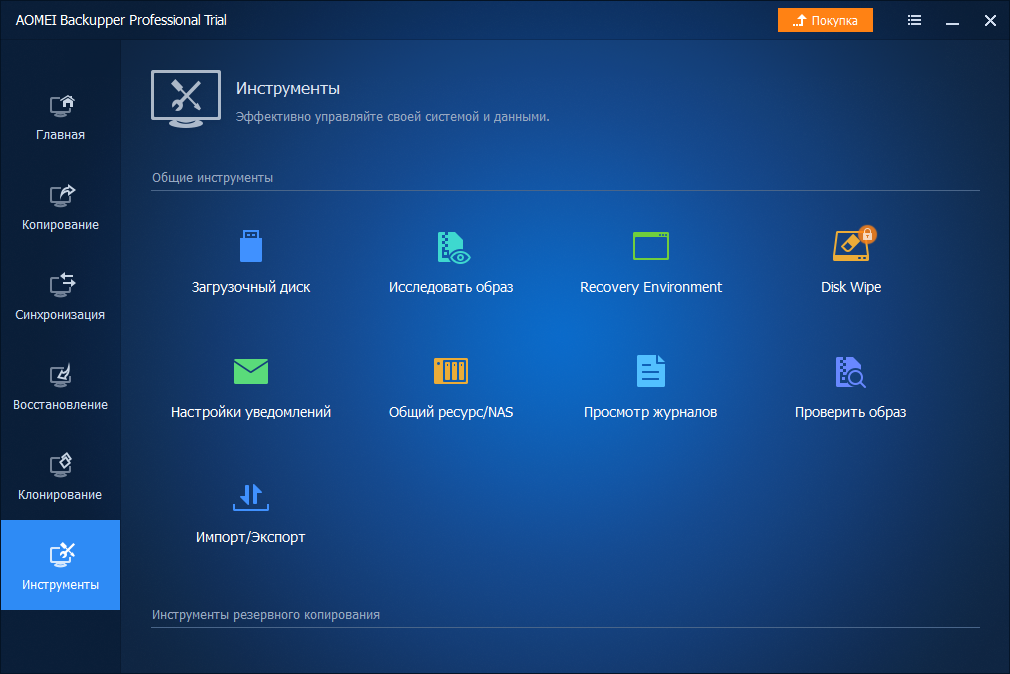Open the Клонирование sidebar section

[x=61, y=478]
